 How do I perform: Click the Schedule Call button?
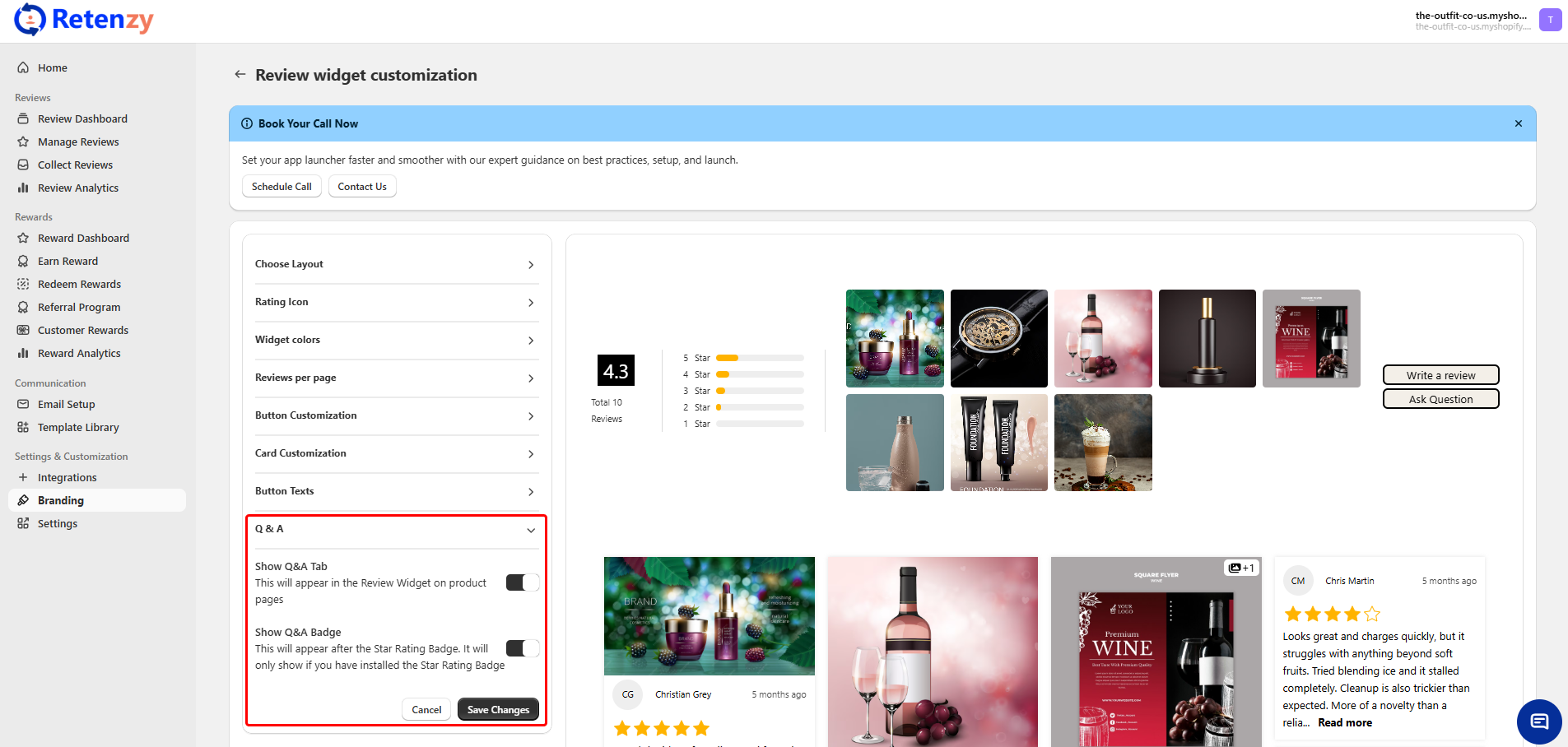coord(281,187)
